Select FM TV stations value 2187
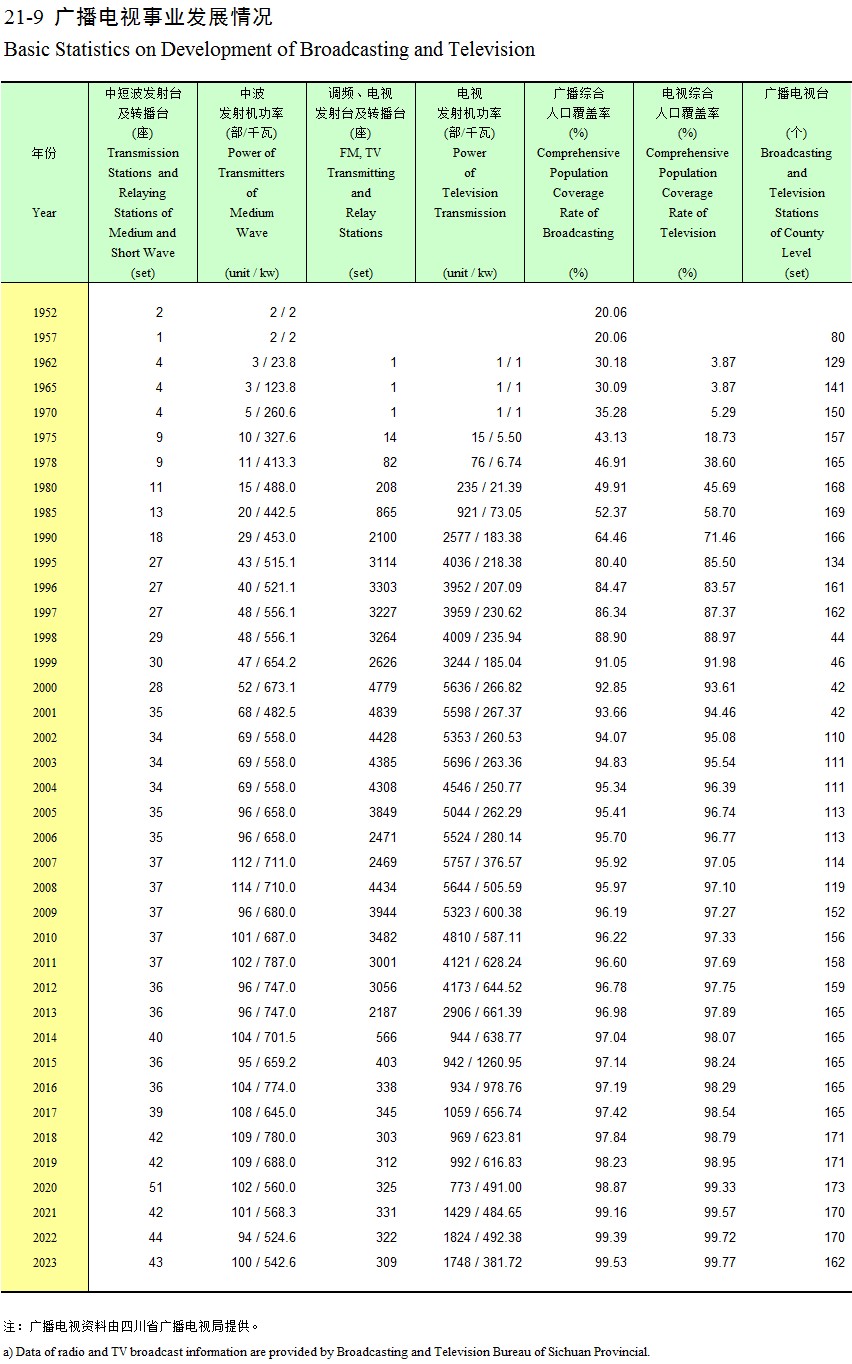Viewport: 852px width, 1364px height. point(383,1013)
